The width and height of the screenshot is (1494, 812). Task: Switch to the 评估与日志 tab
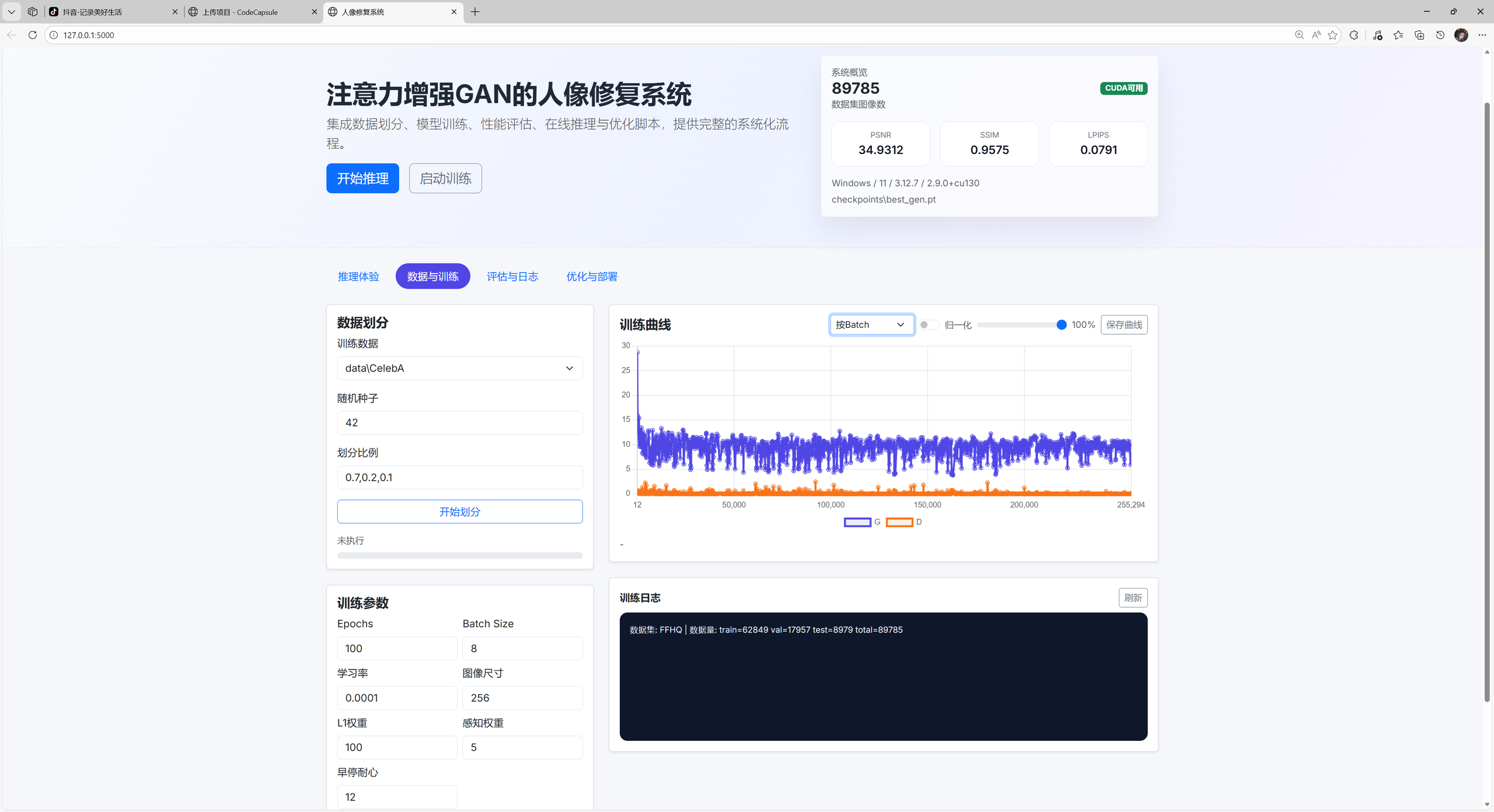click(x=512, y=276)
